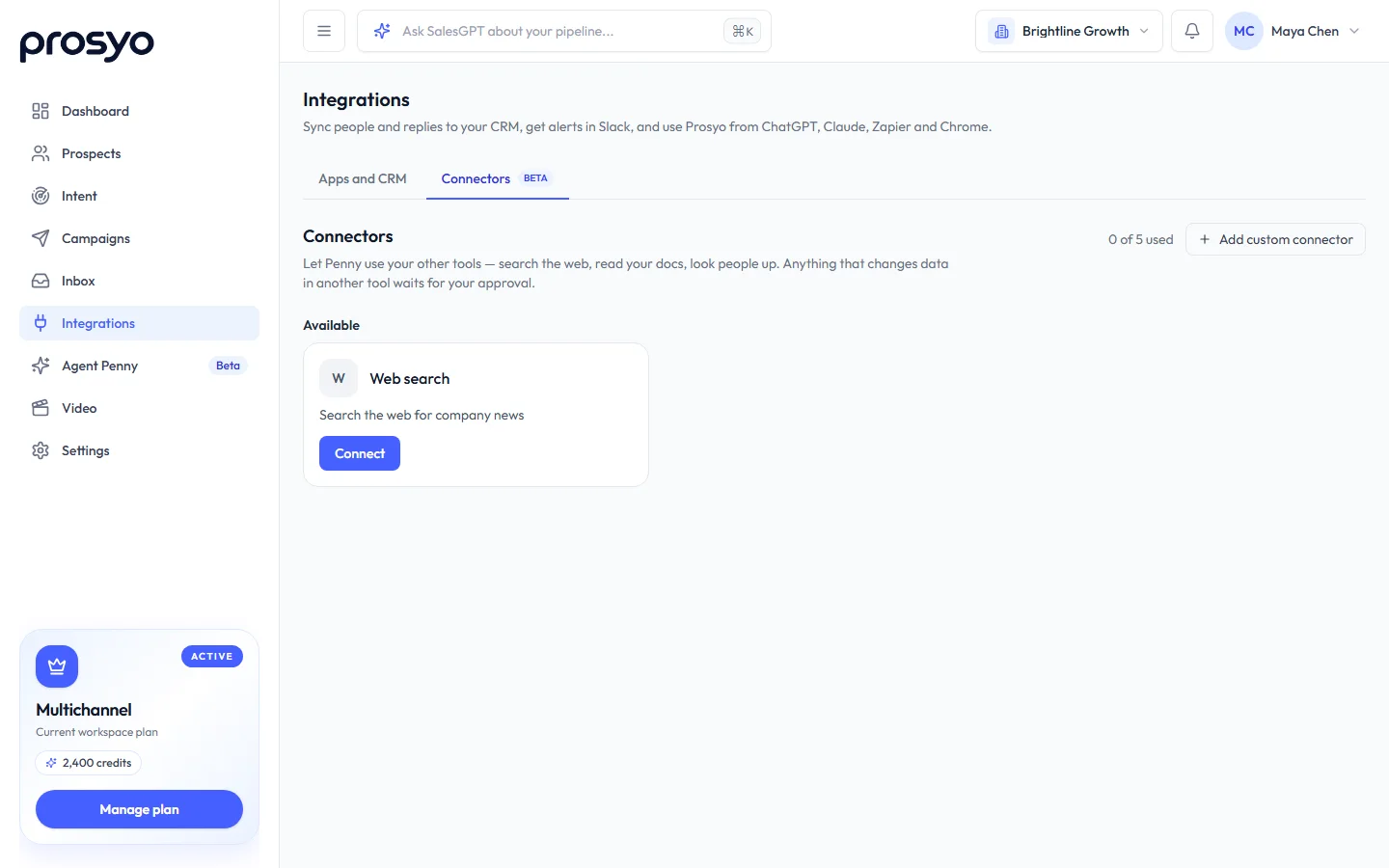Open Dashboard from the sidebar

(139, 111)
